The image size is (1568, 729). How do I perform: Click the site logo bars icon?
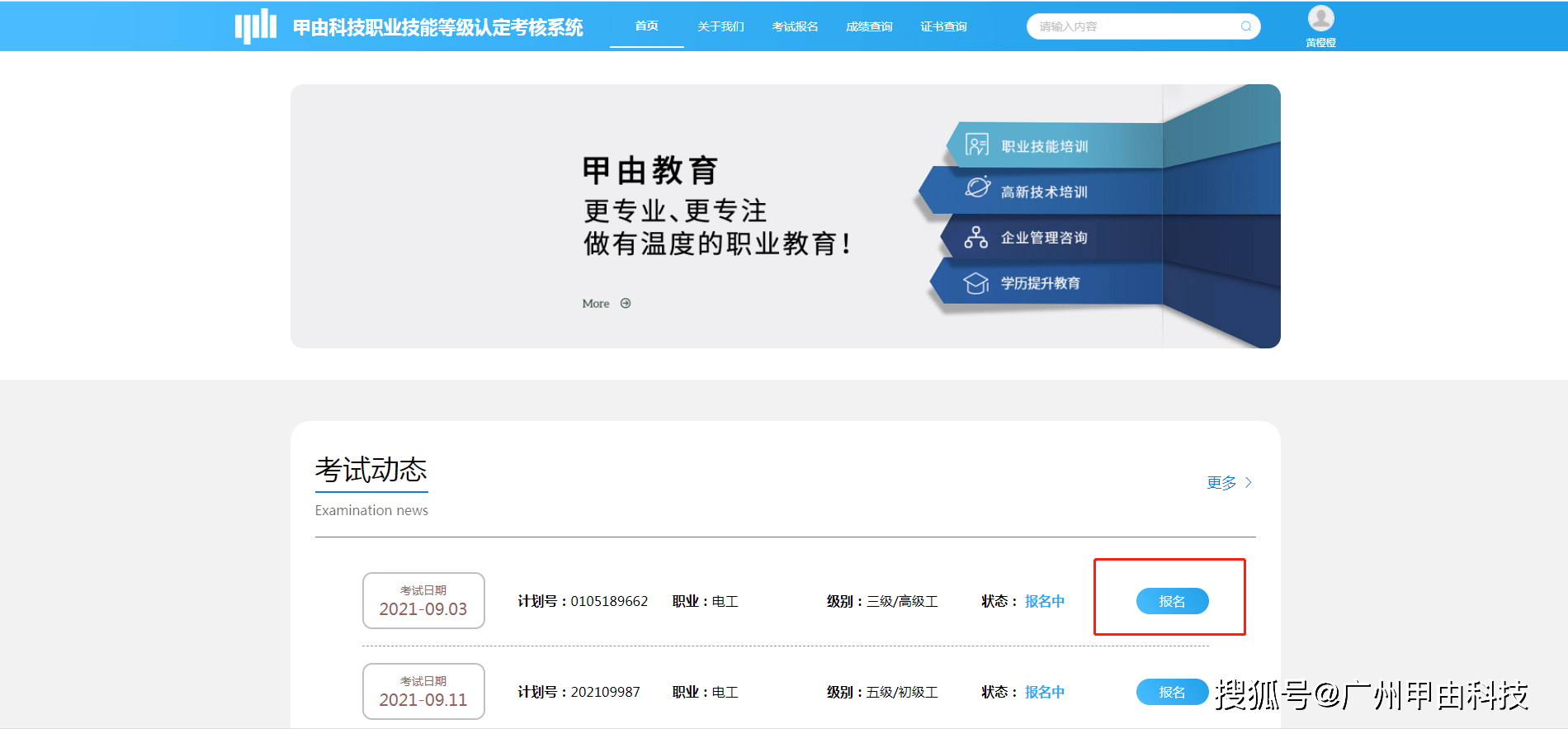(x=255, y=26)
